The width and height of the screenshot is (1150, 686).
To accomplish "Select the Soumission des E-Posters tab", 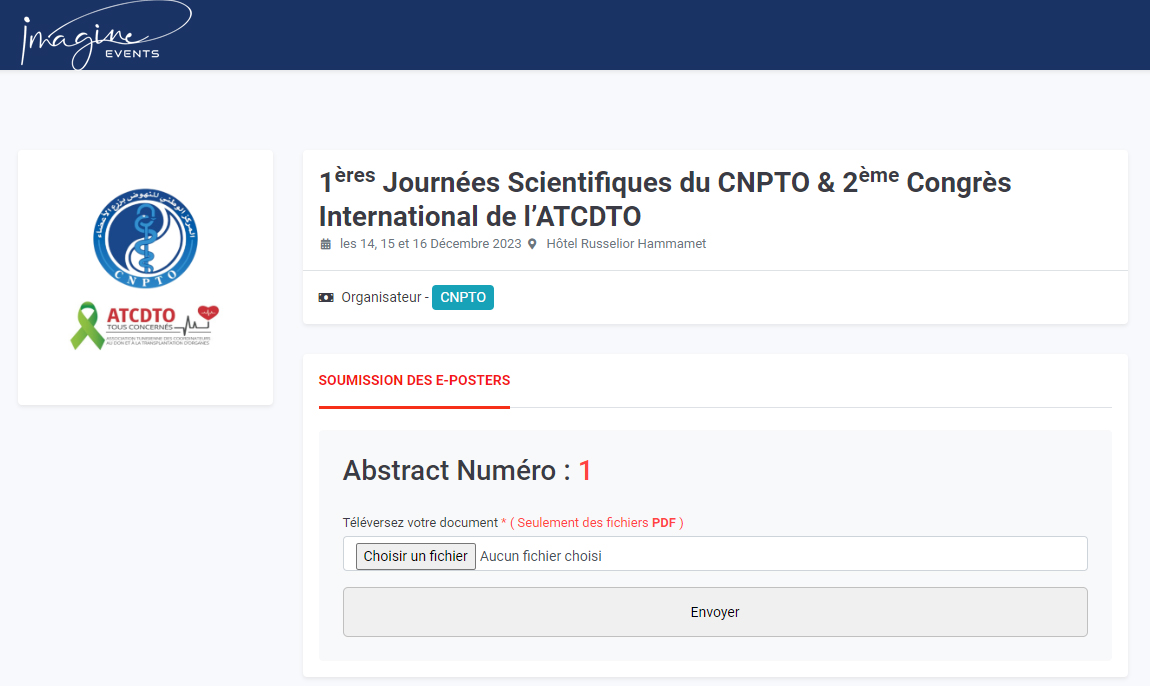I will click(x=414, y=381).
